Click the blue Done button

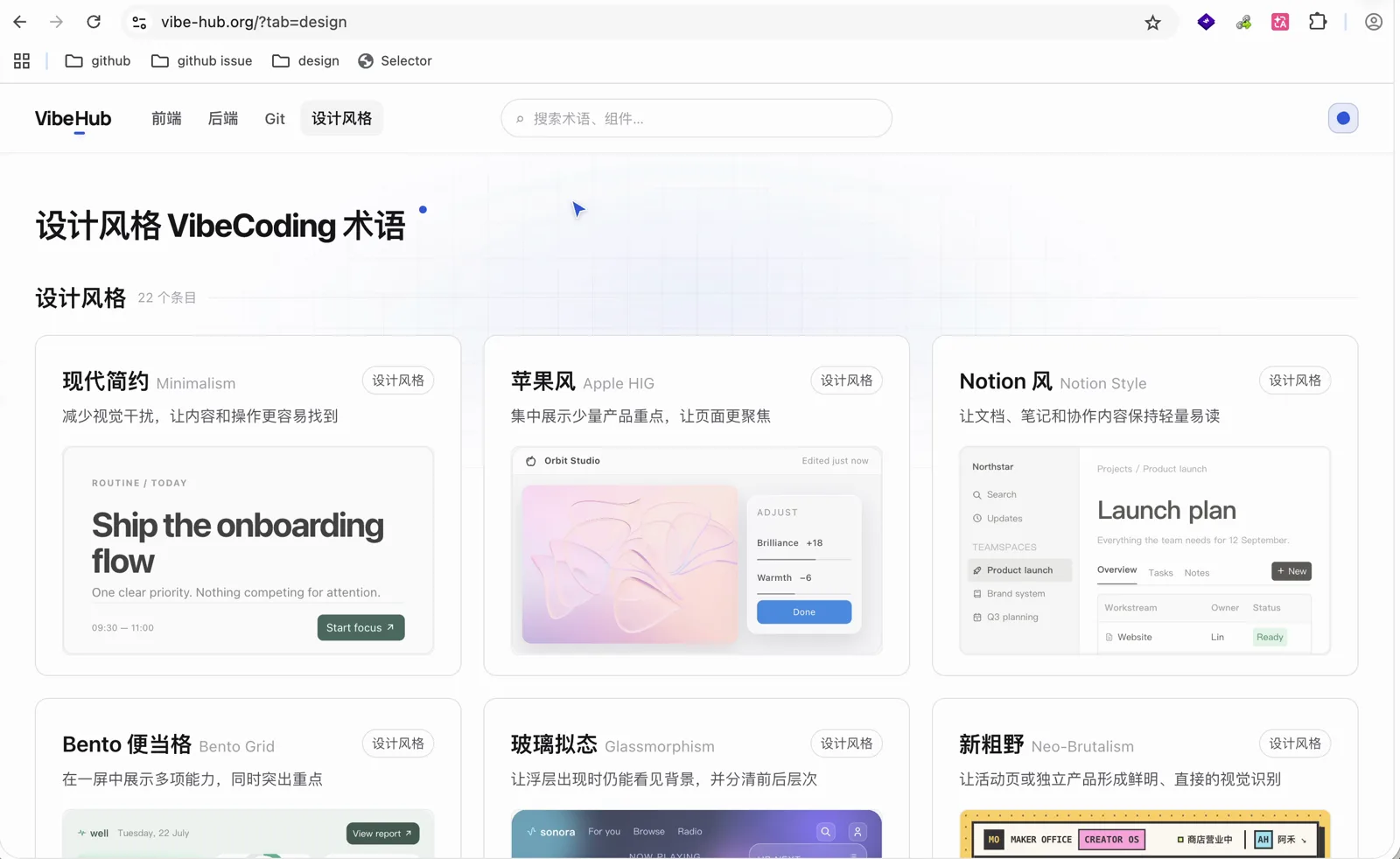(804, 611)
